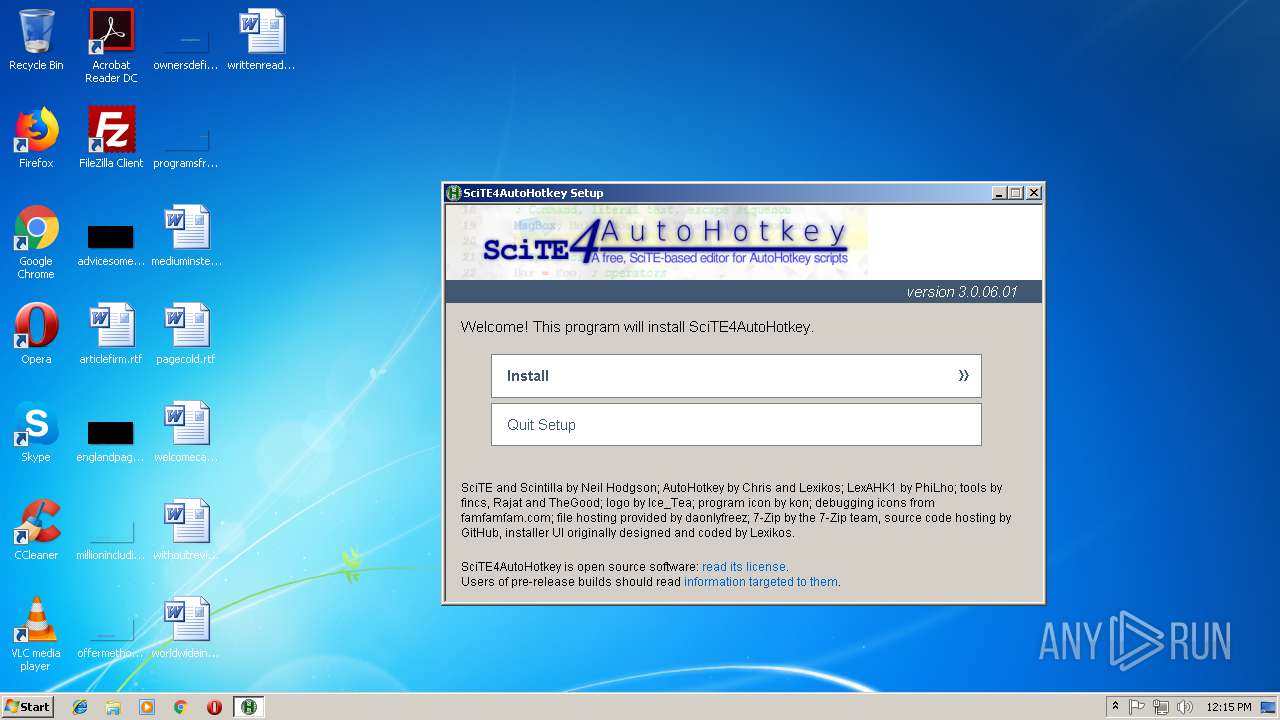Open the withoutrevi Word document
Image resolution: width=1280 pixels, height=720 pixels.
click(x=186, y=530)
